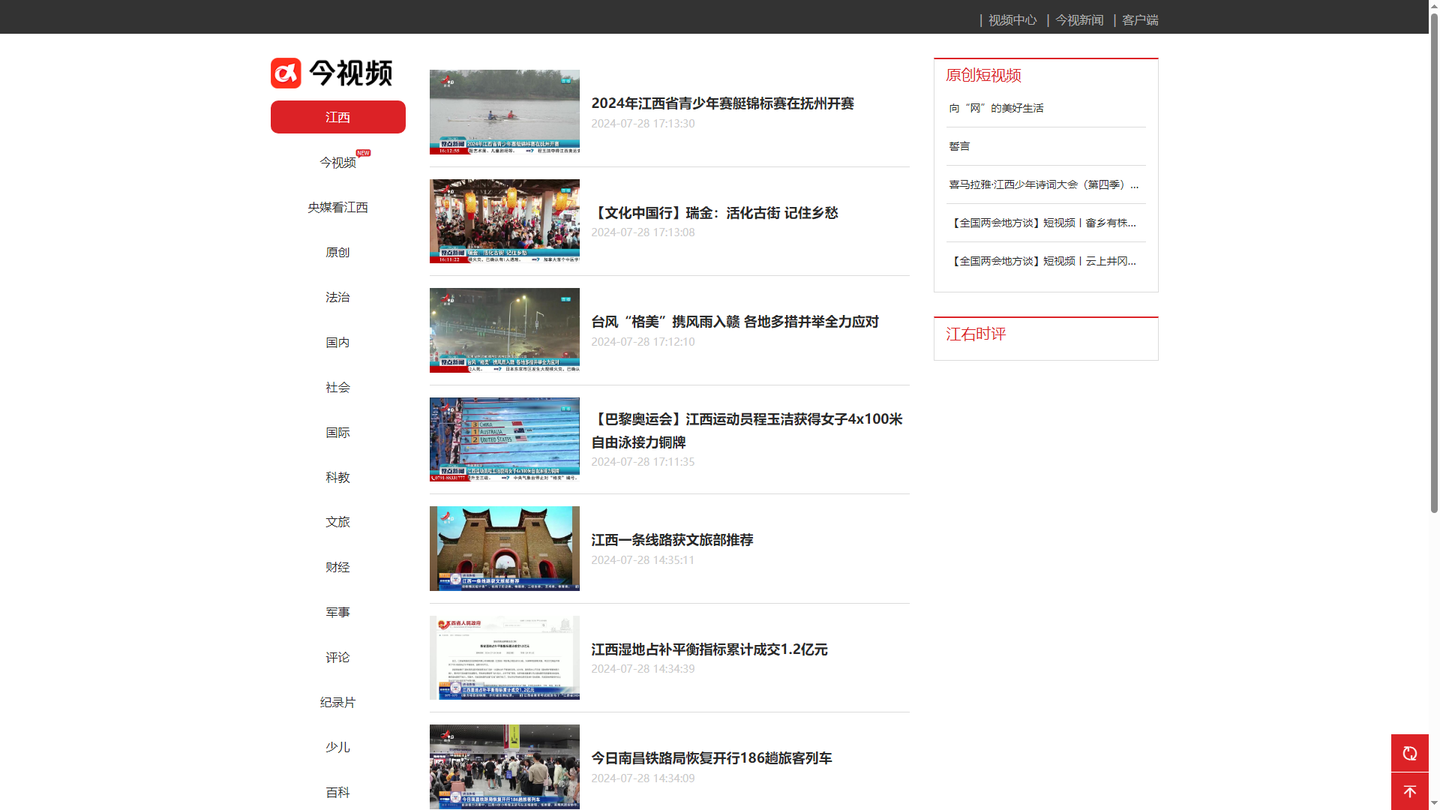Viewport: 1440px width, 810px height.
Task: Open headline 今日南昌铁路局恢复开行186趟旅客列车
Action: (711, 758)
